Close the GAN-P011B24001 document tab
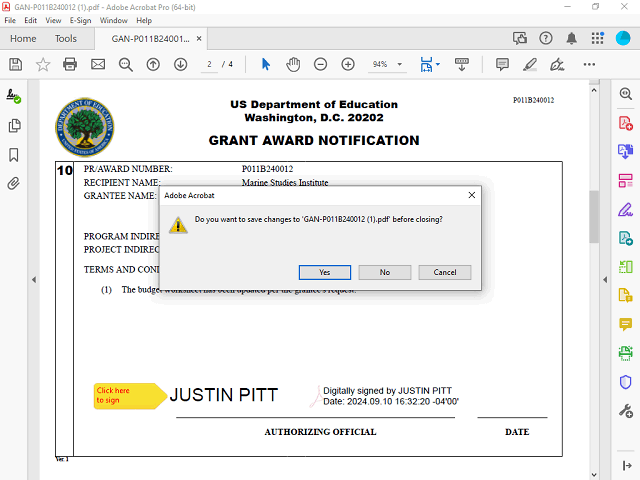The image size is (640, 480). [x=199, y=38]
